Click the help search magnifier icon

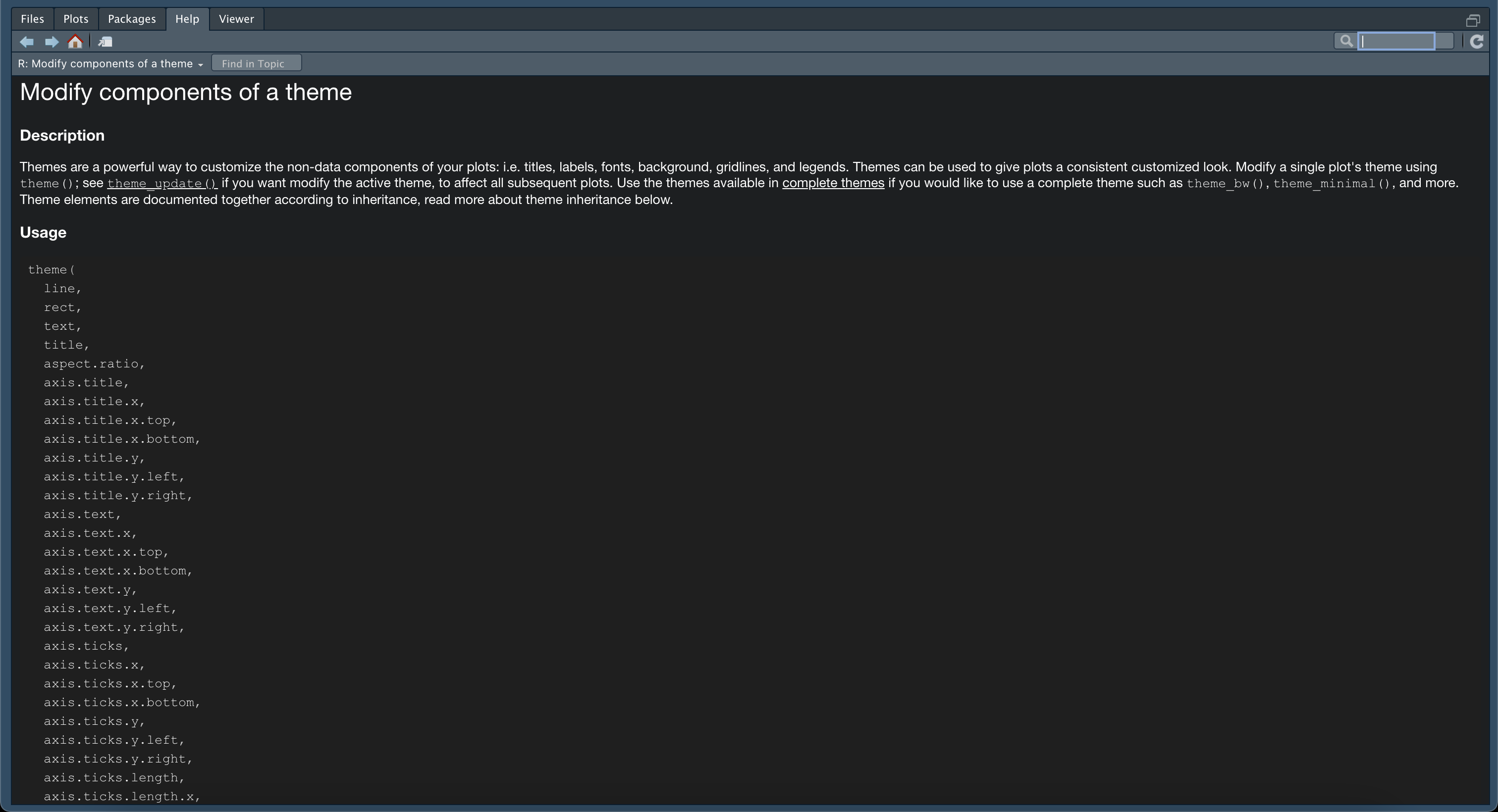[1345, 41]
